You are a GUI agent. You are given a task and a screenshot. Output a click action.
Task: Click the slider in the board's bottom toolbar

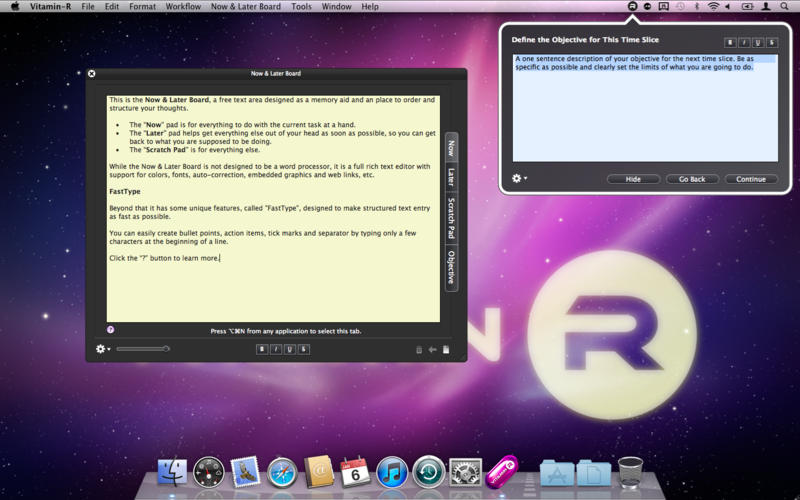pos(142,349)
